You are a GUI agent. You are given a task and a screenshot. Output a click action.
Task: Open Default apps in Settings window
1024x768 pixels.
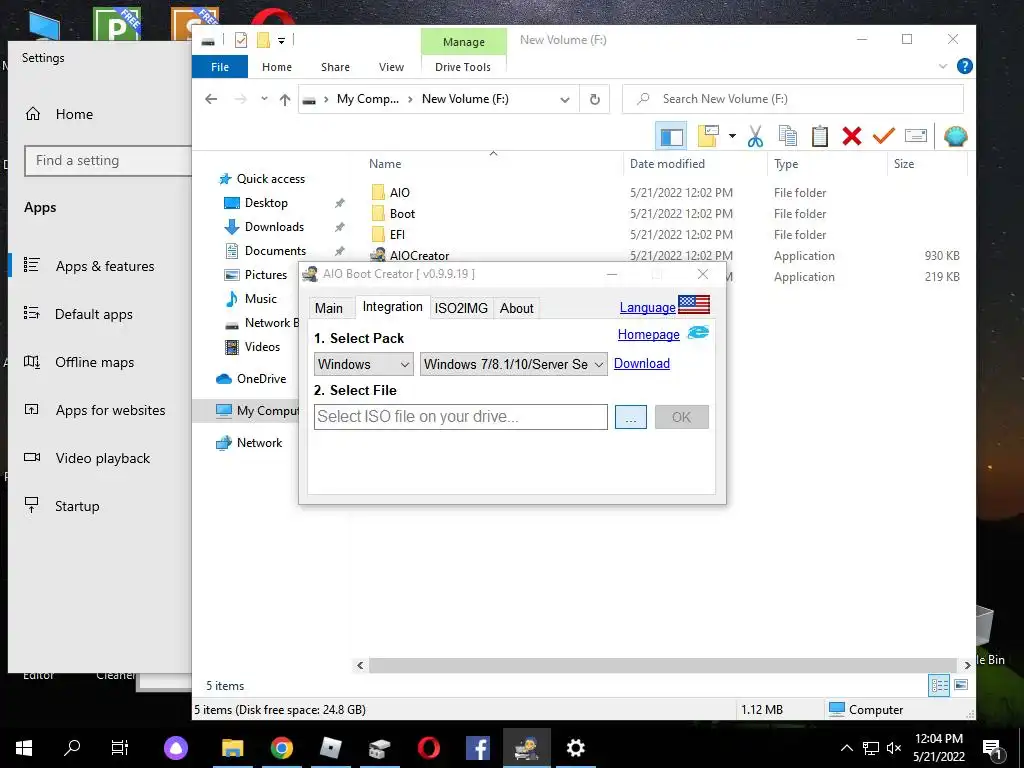93,314
